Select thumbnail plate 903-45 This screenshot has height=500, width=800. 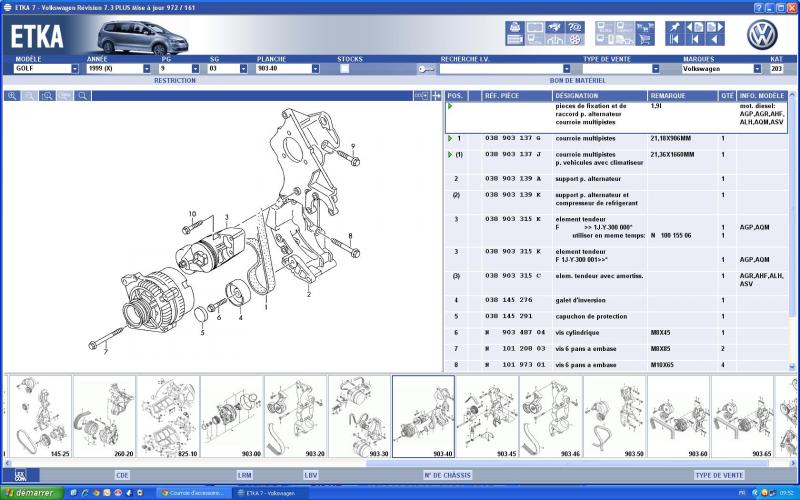487,416
